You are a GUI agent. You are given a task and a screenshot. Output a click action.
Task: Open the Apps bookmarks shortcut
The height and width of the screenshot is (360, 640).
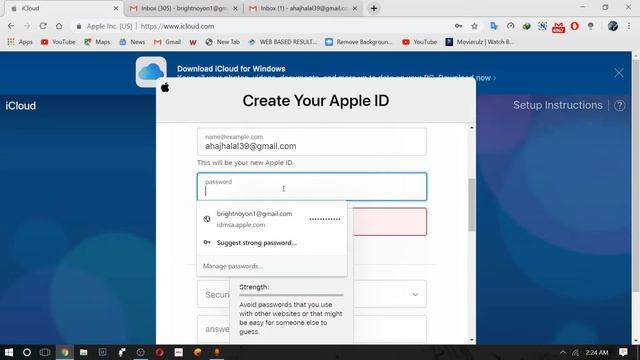[20, 42]
